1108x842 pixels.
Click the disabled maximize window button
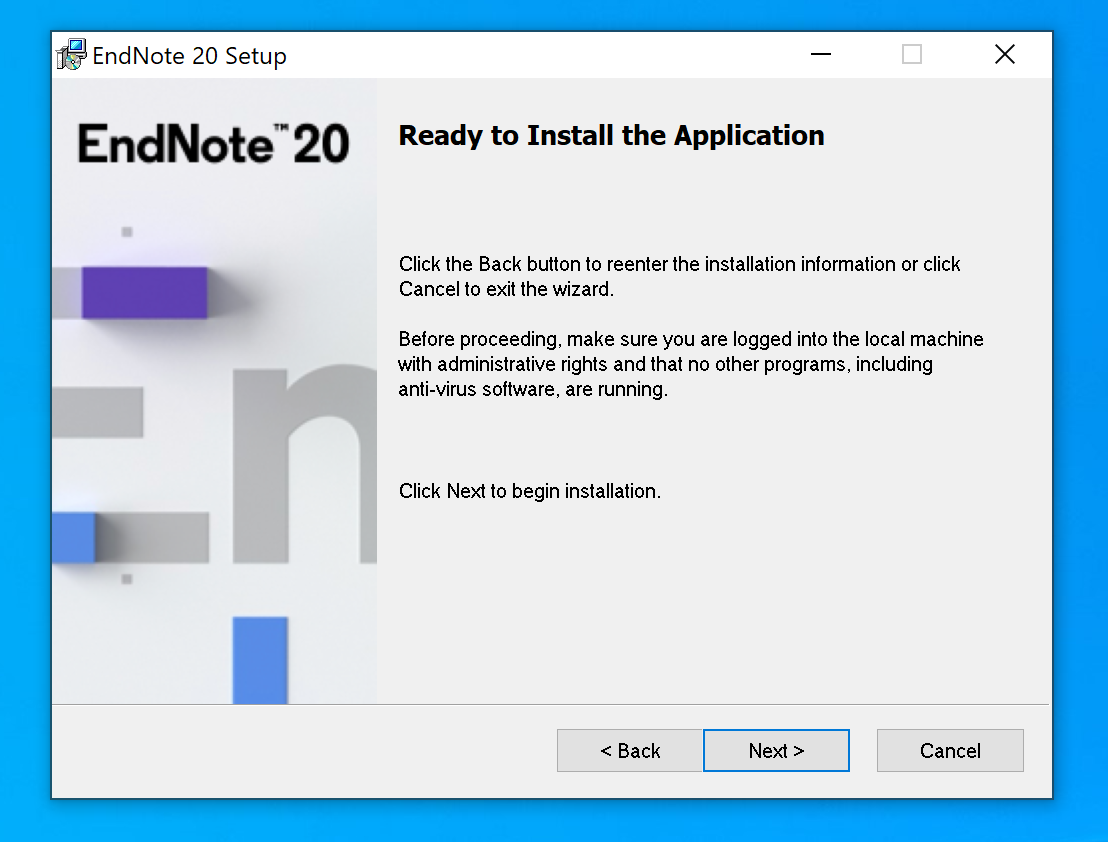point(912,55)
